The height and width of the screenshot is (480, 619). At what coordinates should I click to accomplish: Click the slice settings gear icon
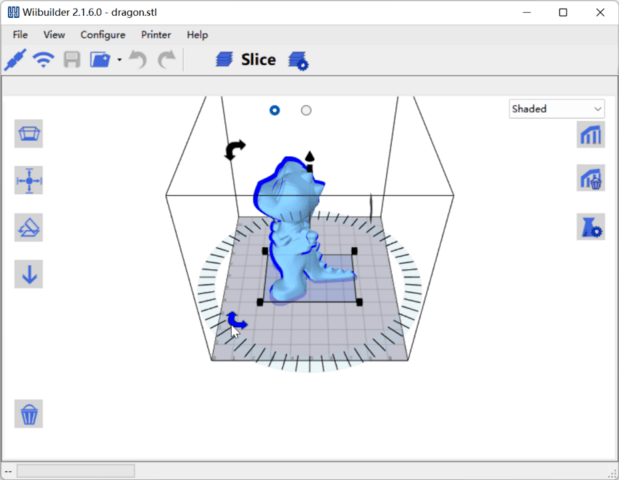click(298, 61)
